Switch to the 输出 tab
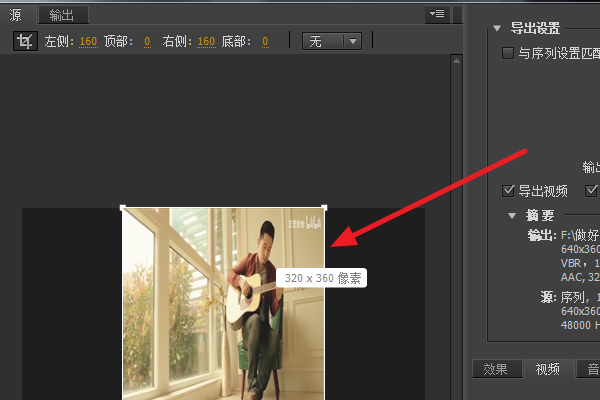The image size is (600, 400). pyautogui.click(x=63, y=15)
